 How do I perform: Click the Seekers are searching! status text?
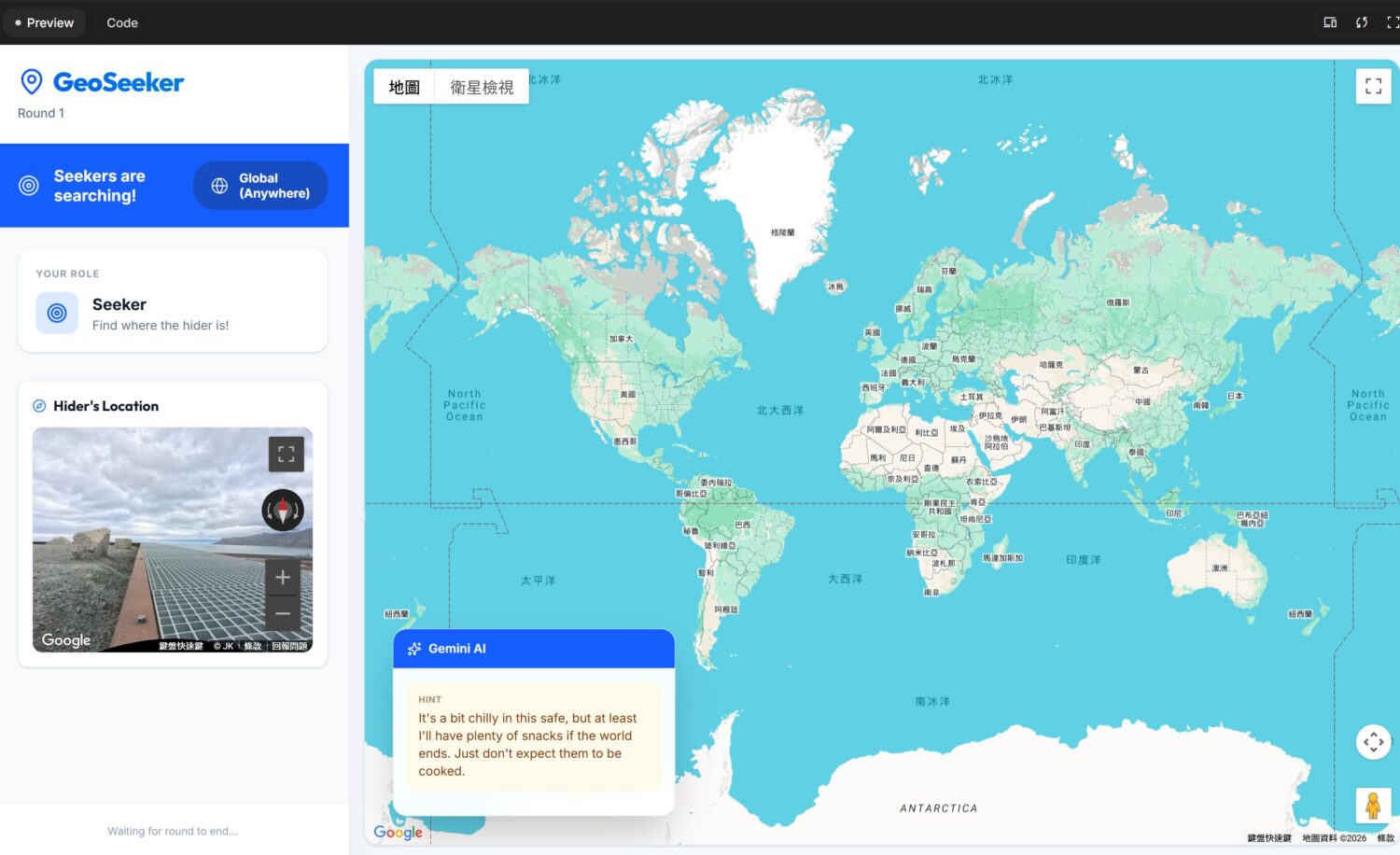pos(100,186)
